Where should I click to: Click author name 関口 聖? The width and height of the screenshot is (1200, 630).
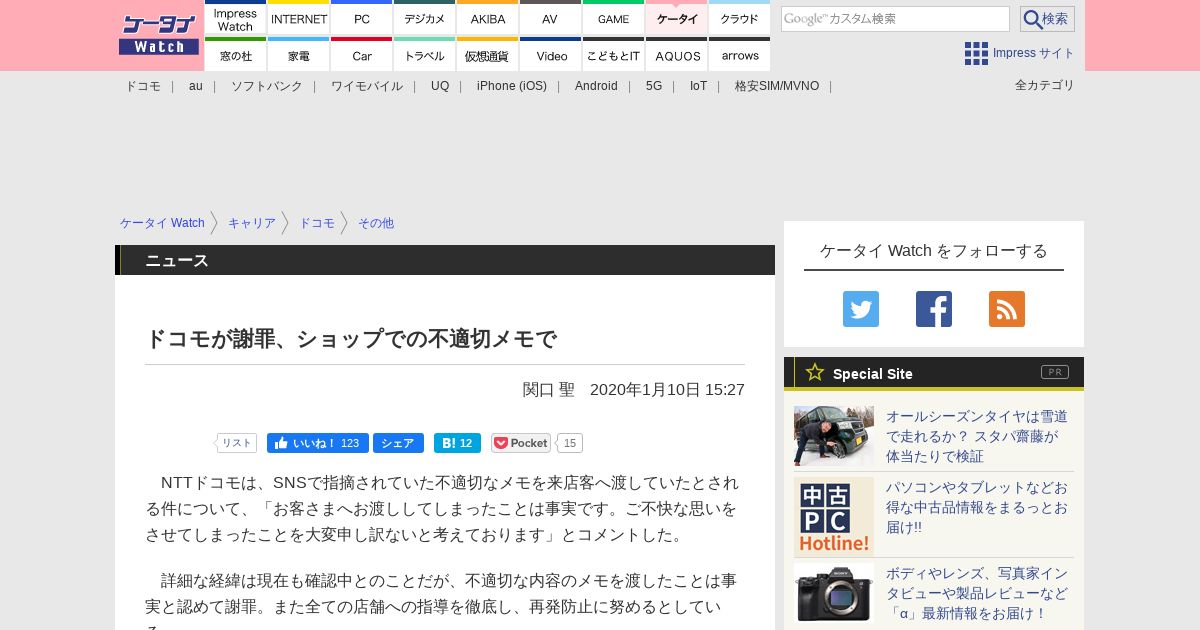(549, 389)
